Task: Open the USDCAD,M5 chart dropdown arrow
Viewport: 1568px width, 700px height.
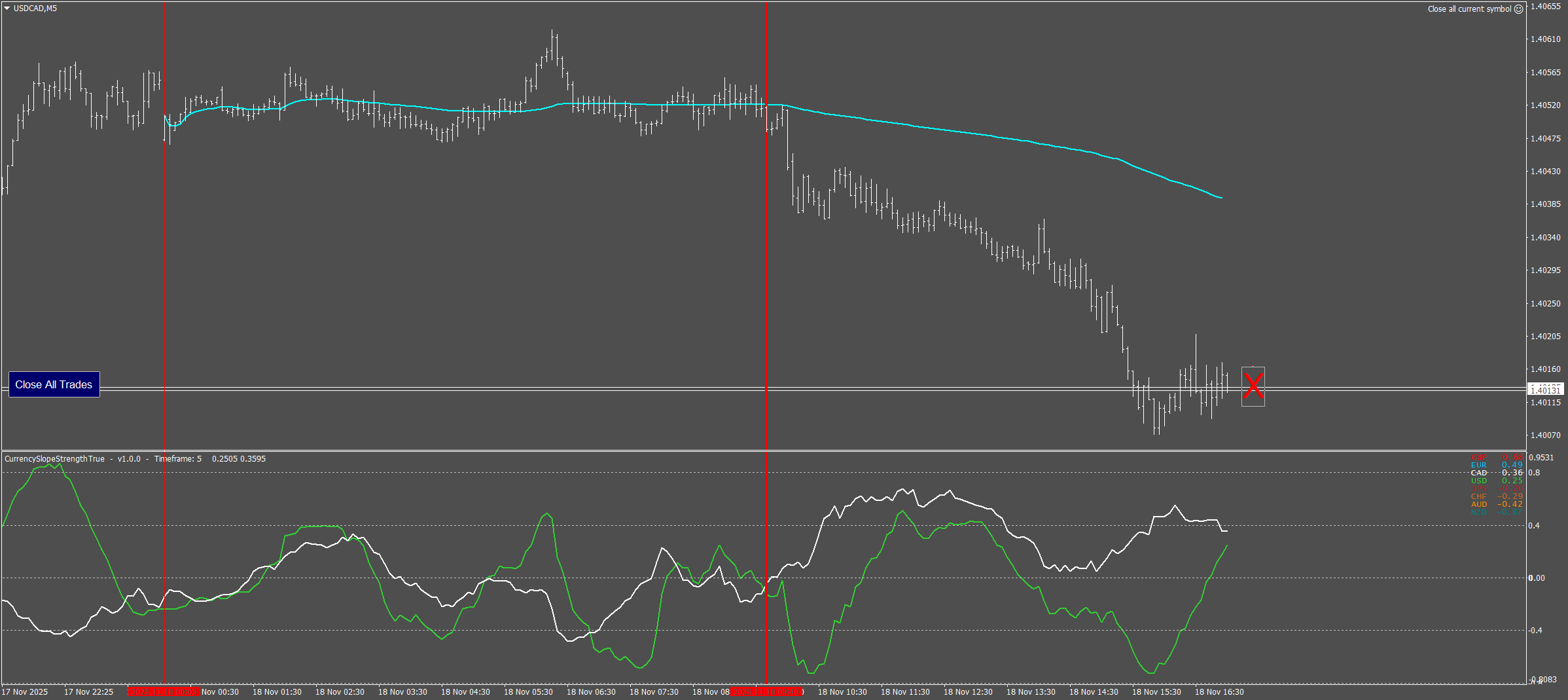Action: tap(7, 9)
